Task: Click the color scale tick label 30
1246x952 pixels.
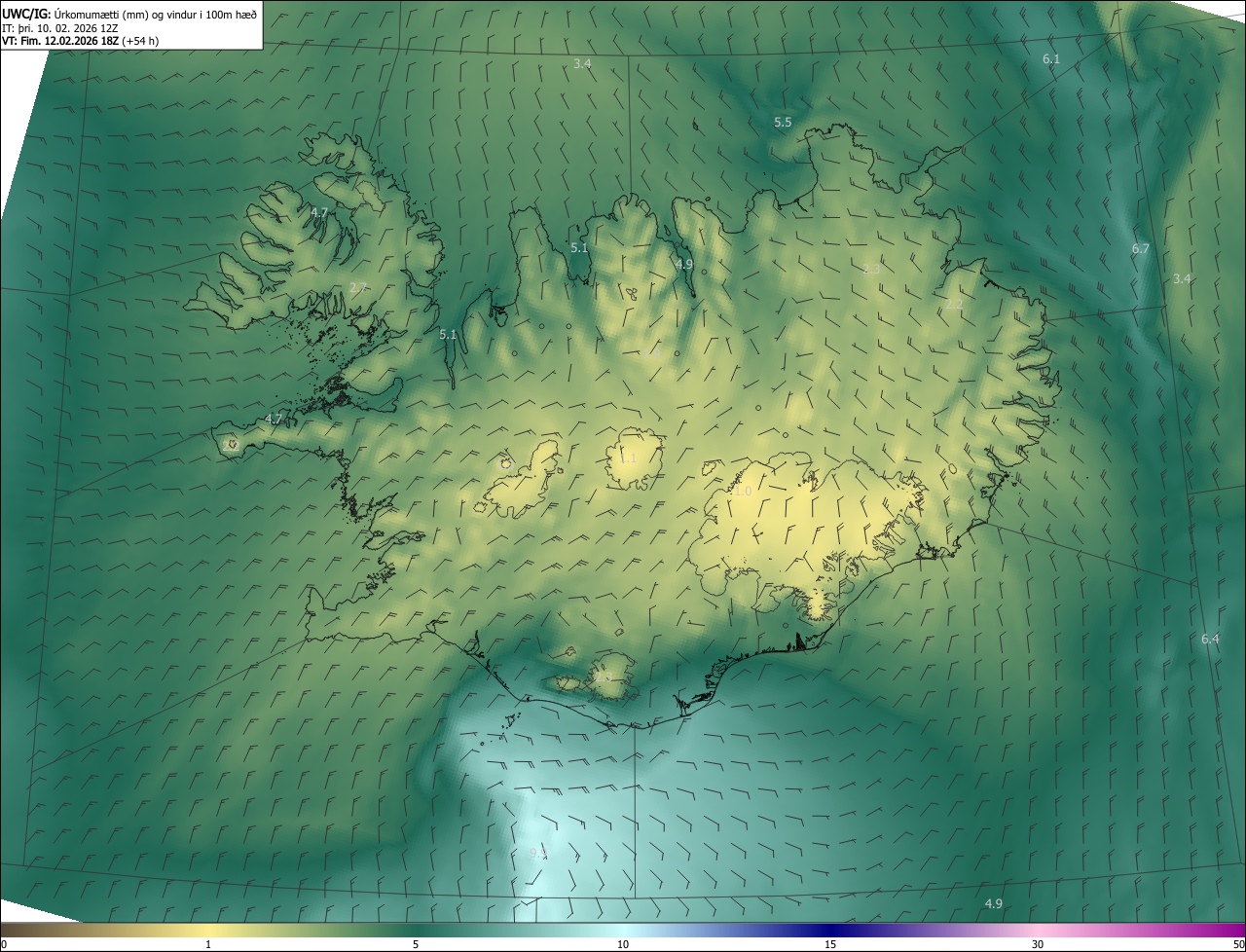Action: (x=1038, y=944)
